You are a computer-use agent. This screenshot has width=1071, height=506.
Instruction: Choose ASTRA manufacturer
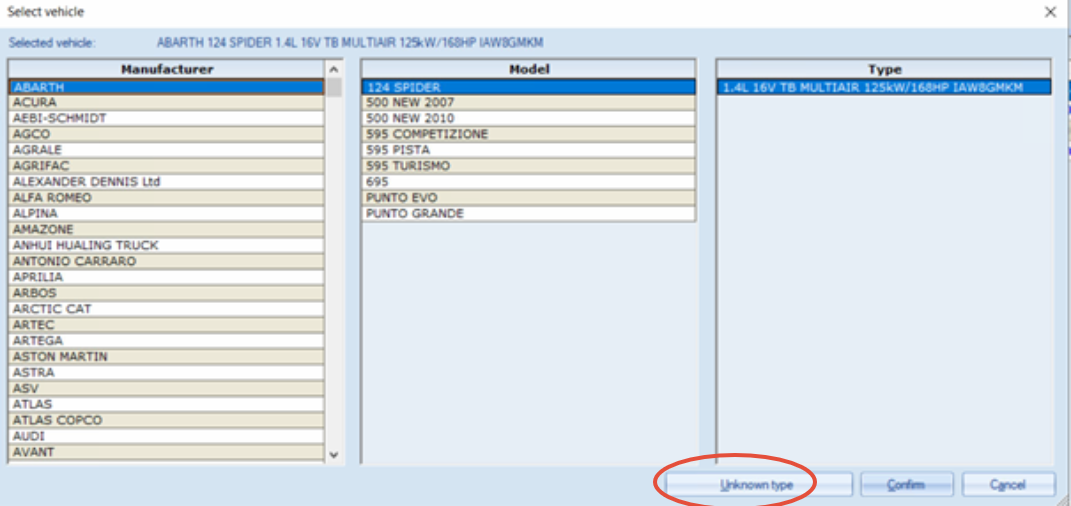tap(167, 372)
